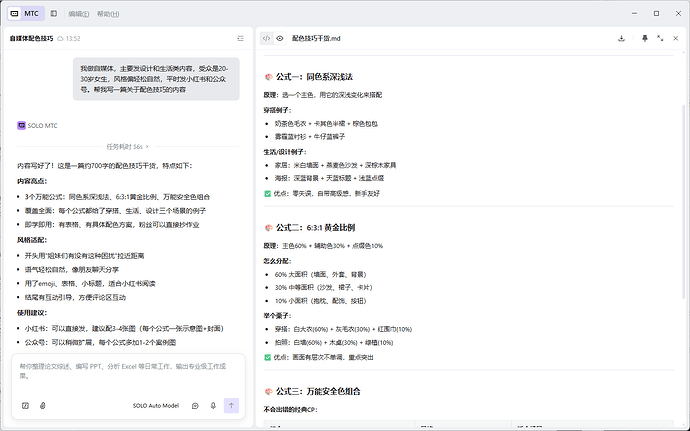
Task: Click the palette icon beside 公式二
Action: (x=268, y=228)
